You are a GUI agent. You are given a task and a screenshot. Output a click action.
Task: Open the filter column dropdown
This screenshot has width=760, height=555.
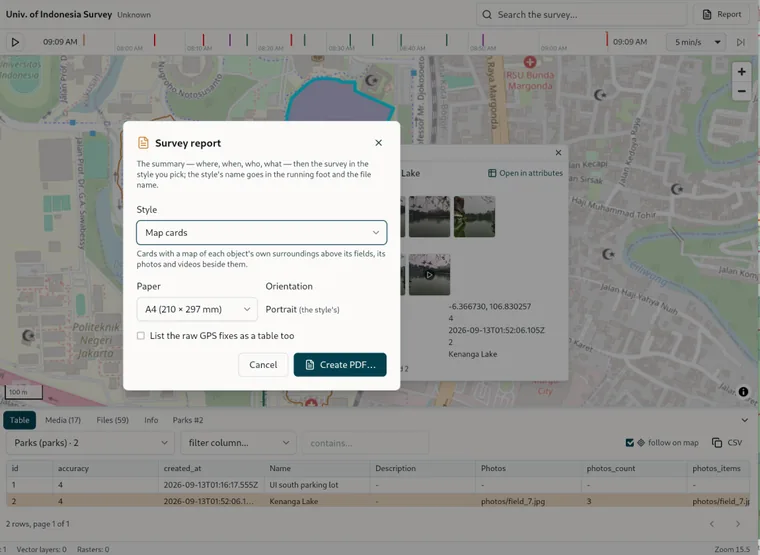(x=238, y=443)
